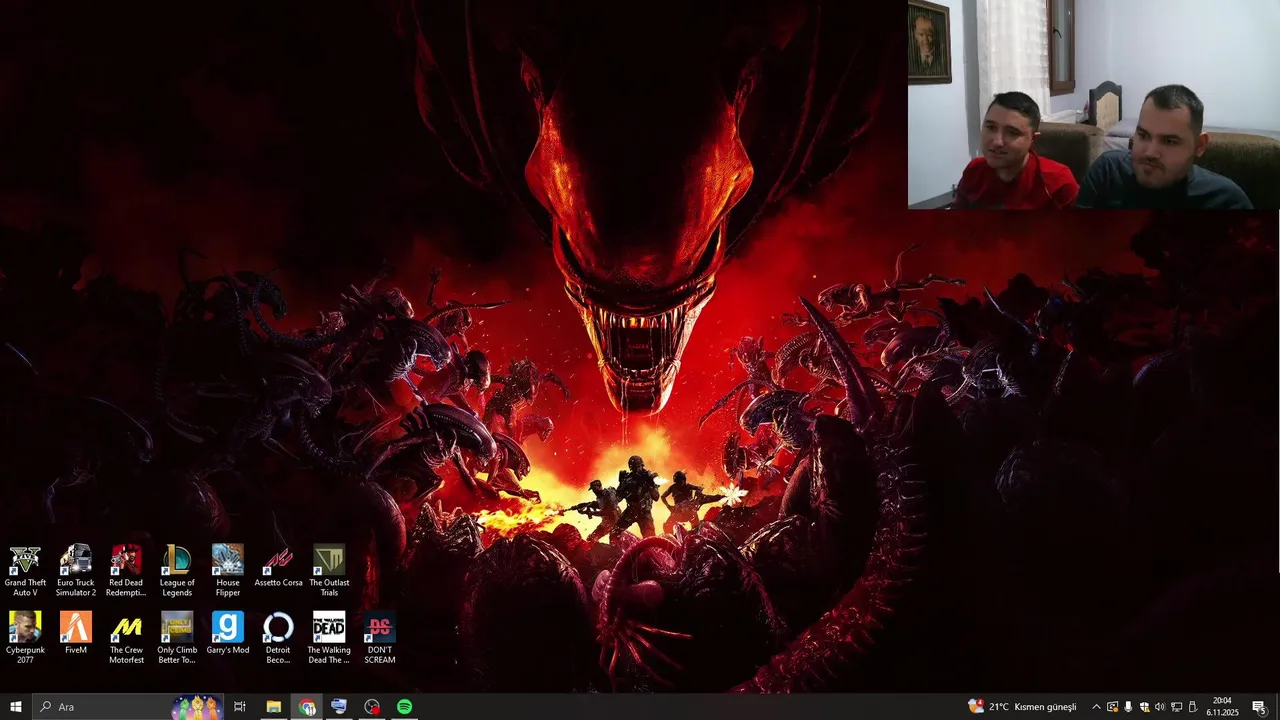
Task: Open Task View from the taskbar
Action: [240, 707]
